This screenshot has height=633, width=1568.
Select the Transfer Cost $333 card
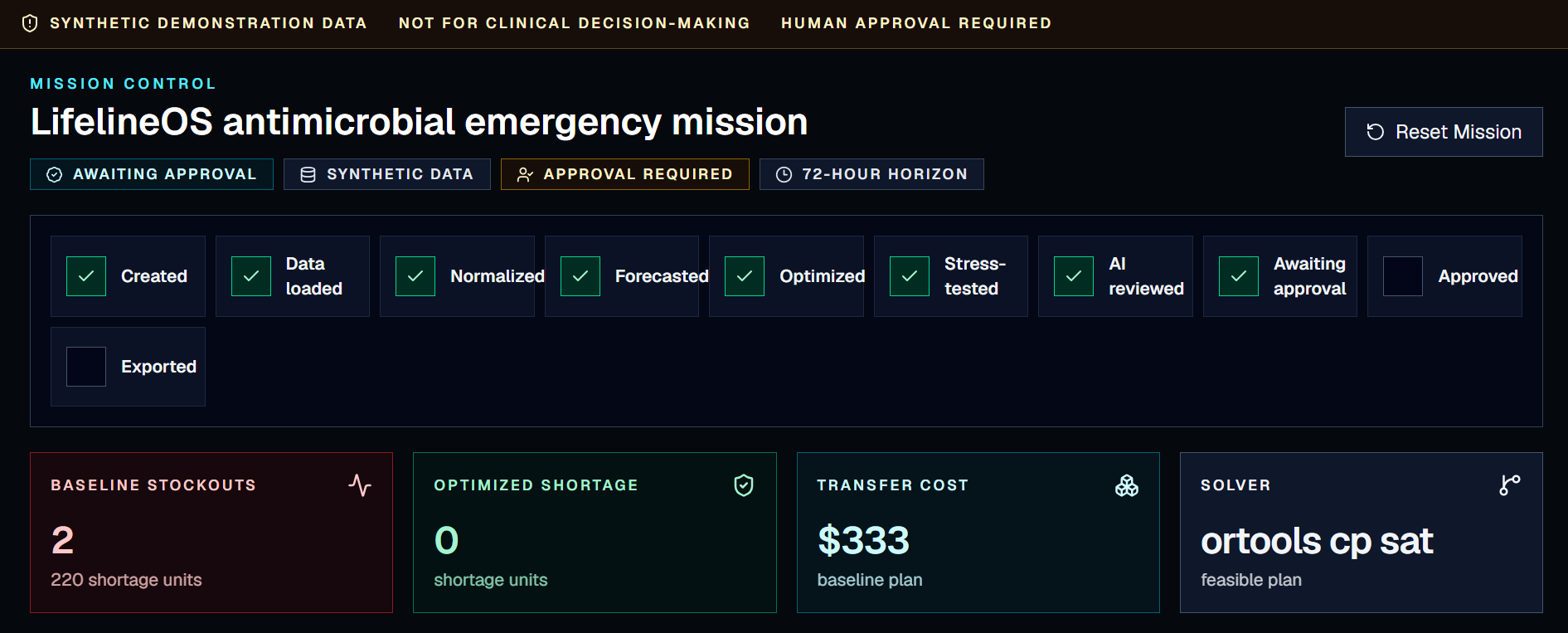978,533
